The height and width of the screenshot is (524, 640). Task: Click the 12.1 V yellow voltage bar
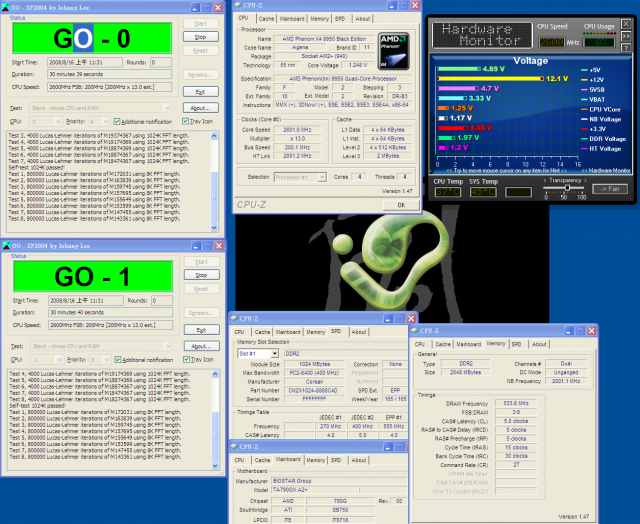click(491, 78)
